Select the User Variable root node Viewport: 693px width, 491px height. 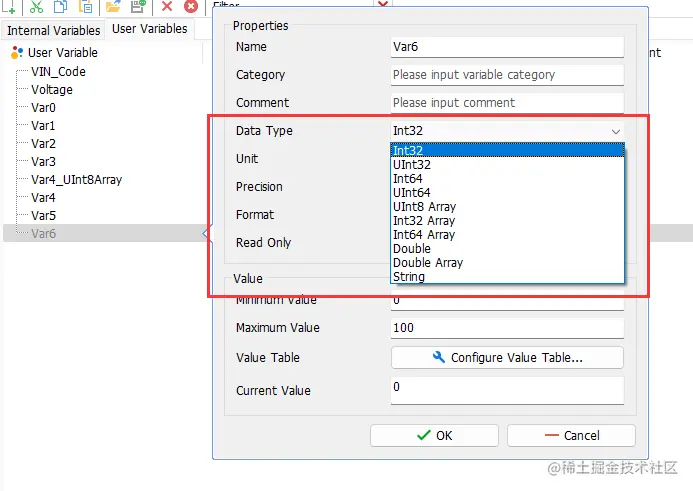click(x=63, y=53)
